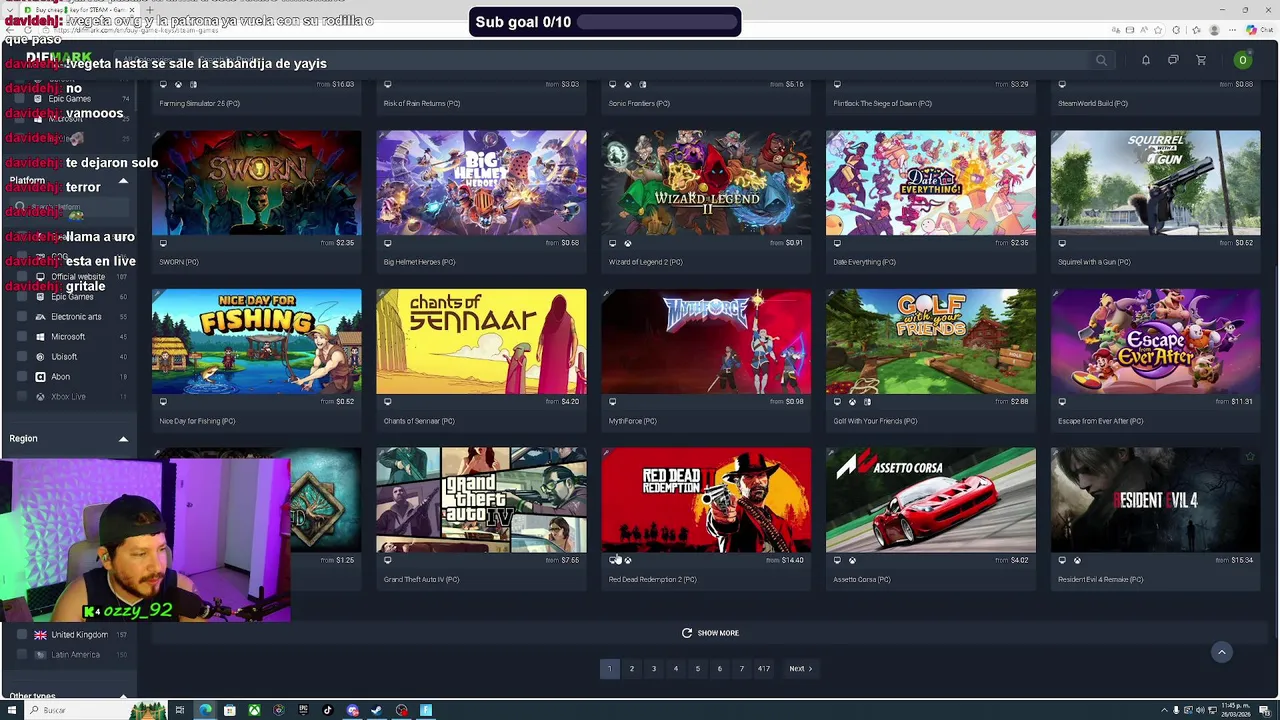Open the Chants of Sennaar thumbnail
Image resolution: width=1280 pixels, height=720 pixels.
481,342
